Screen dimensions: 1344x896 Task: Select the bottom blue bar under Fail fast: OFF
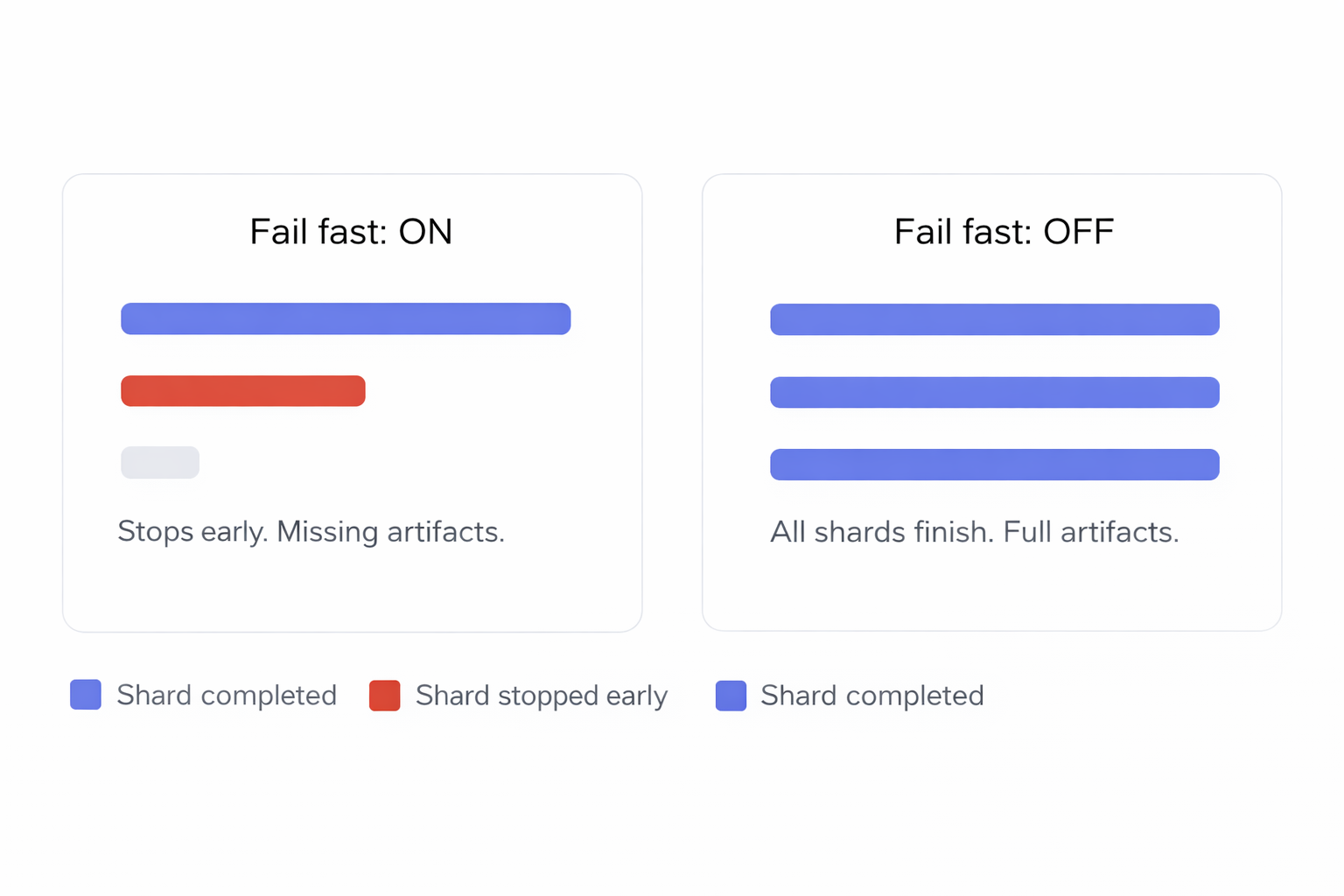994,465
